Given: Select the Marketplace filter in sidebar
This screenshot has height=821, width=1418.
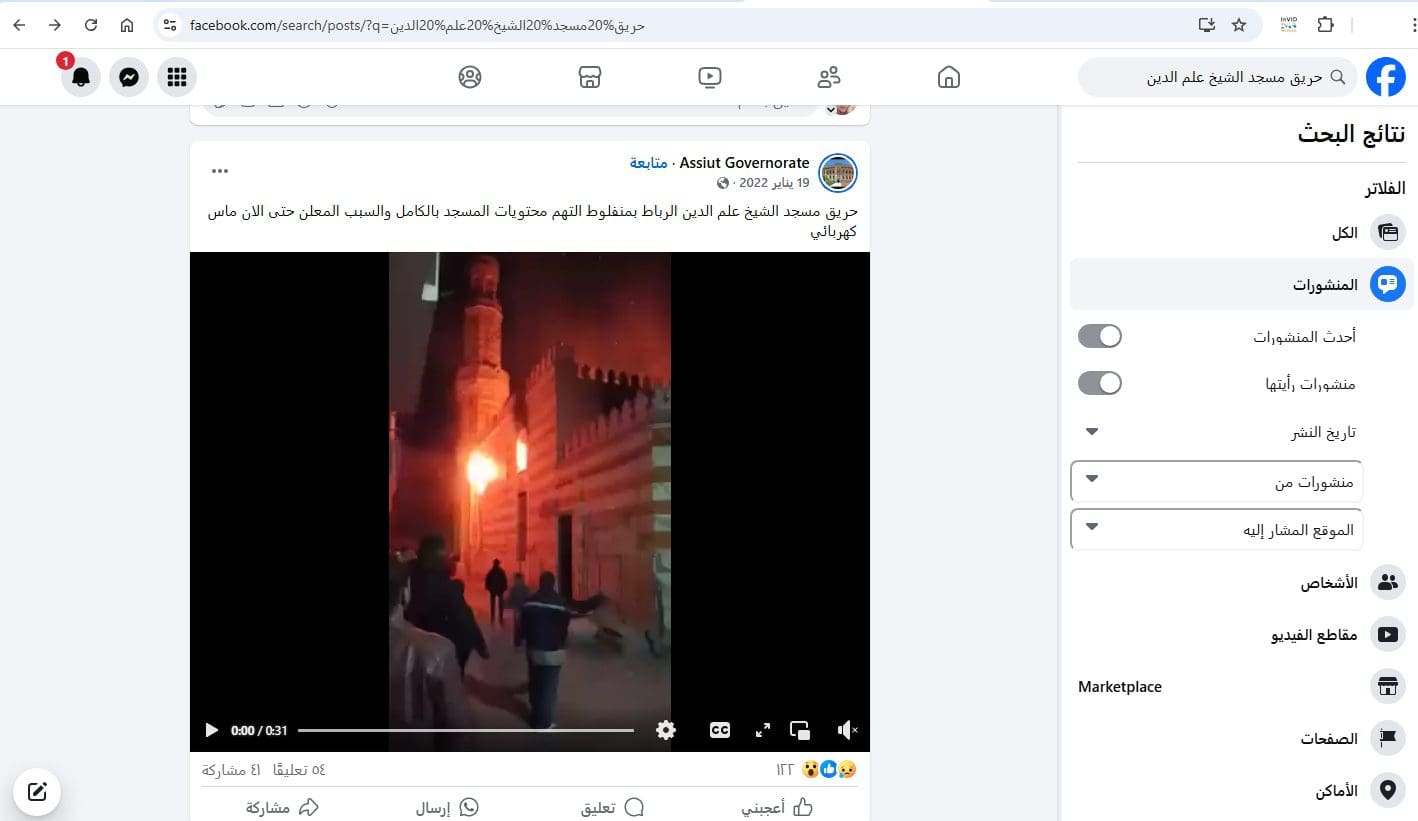Looking at the screenshot, I should tap(1242, 686).
